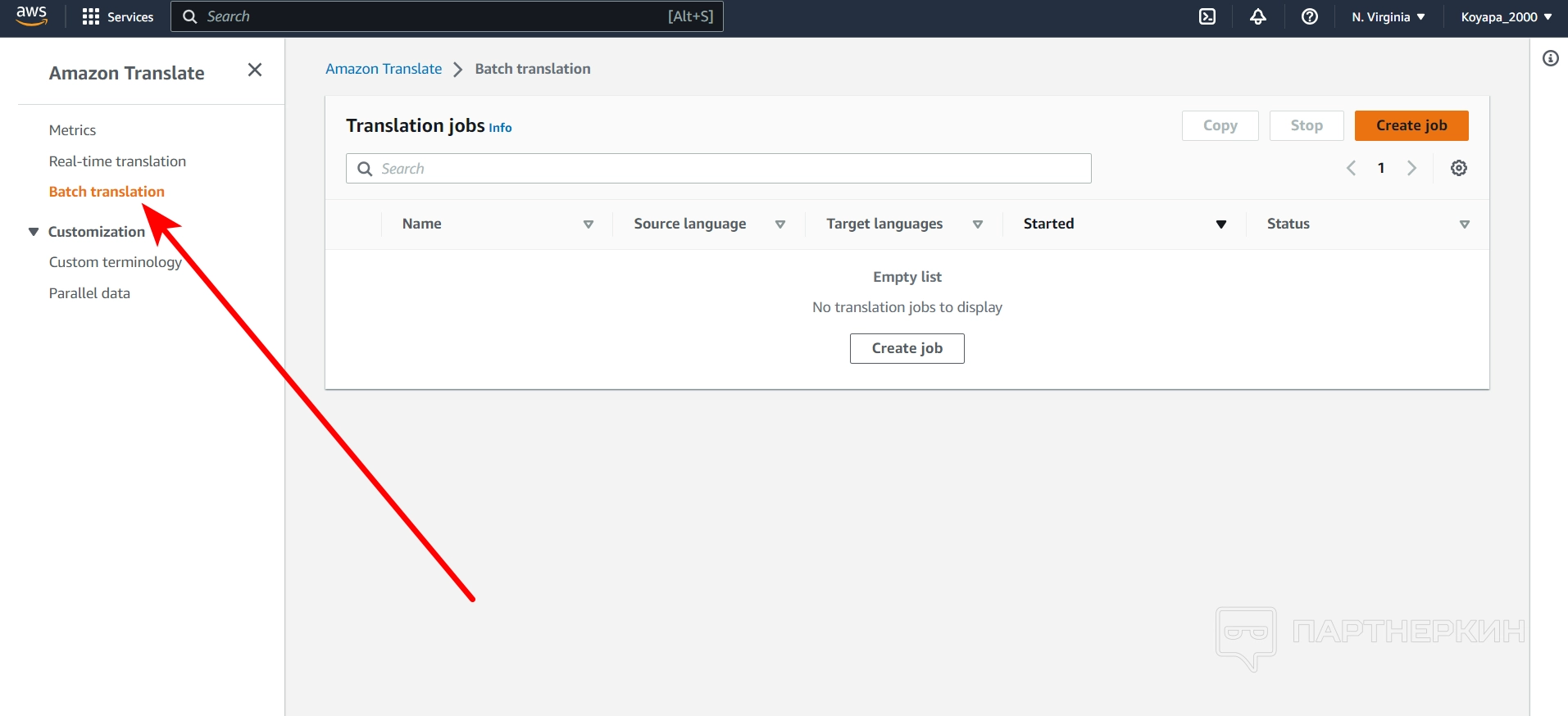
Task: Open the N. Virginia region selector
Action: tap(1388, 16)
